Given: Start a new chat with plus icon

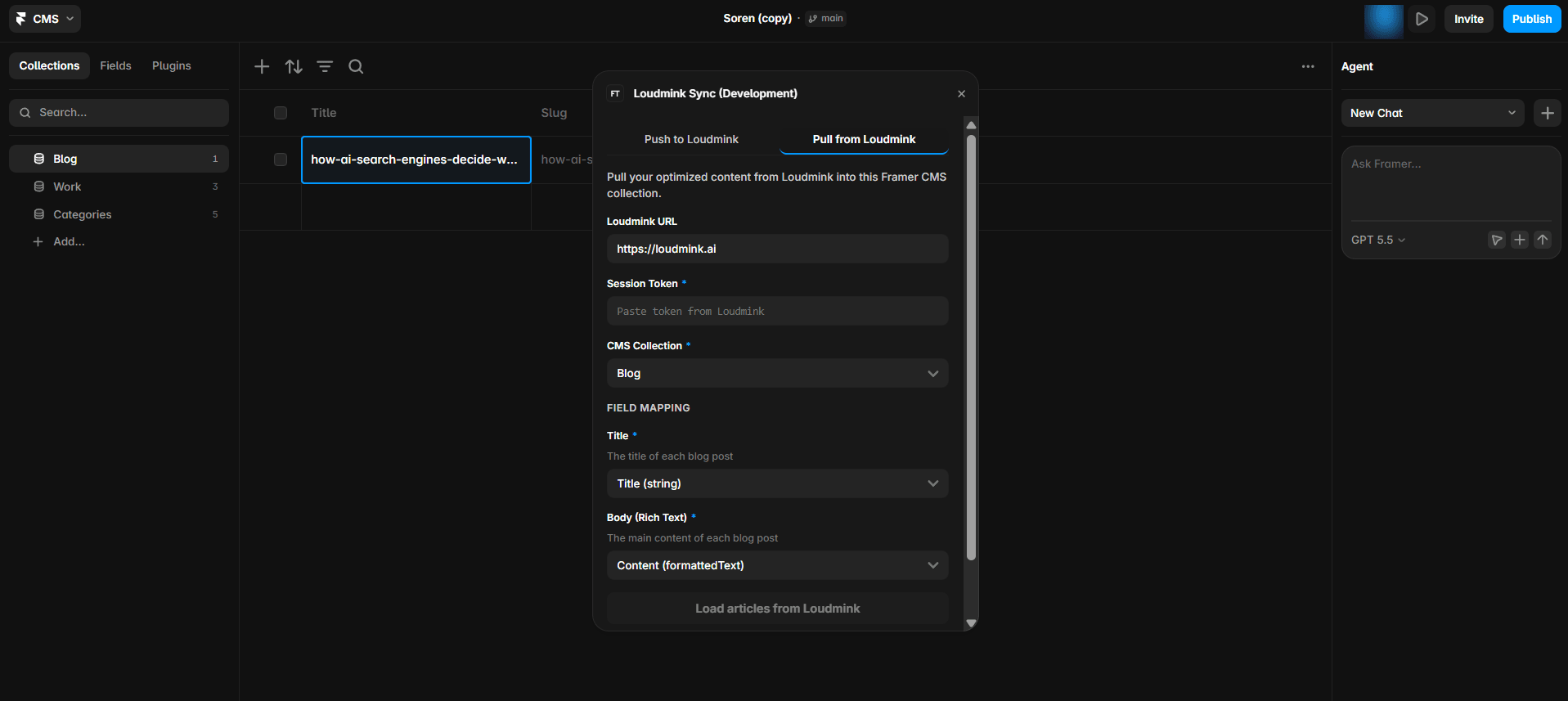Looking at the screenshot, I should [1548, 113].
